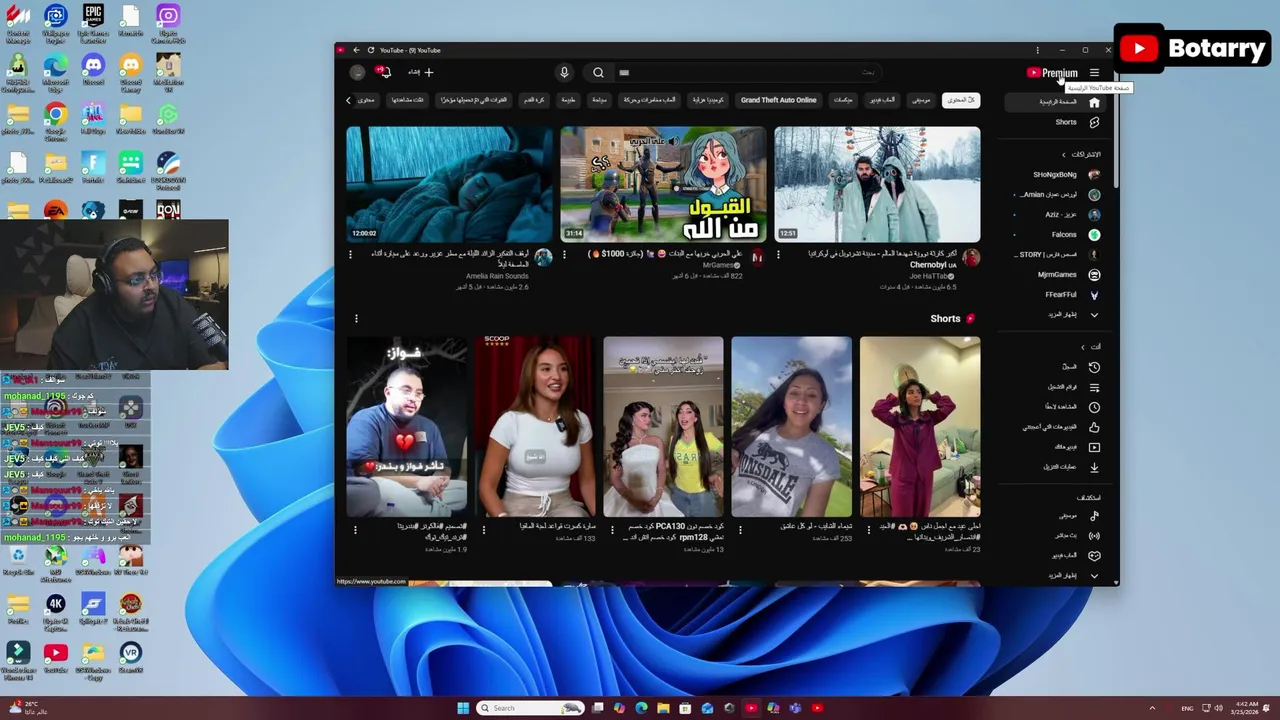The height and width of the screenshot is (720, 1280).
Task: Open the account avatar menu
Action: coord(357,72)
